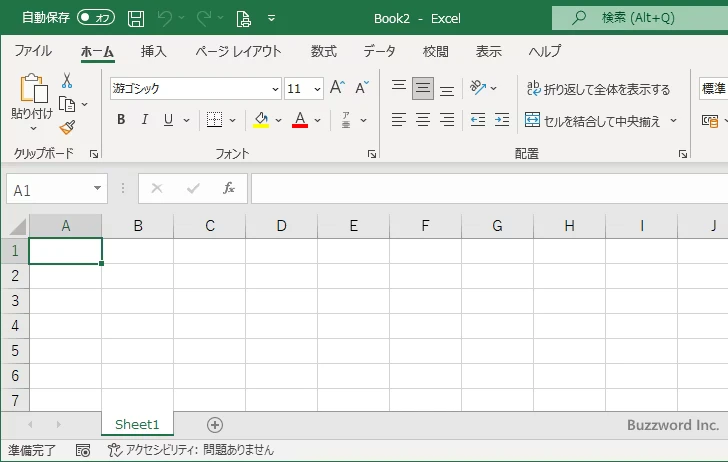Open the ファイル tab
The width and height of the screenshot is (728, 462).
[x=33, y=51]
